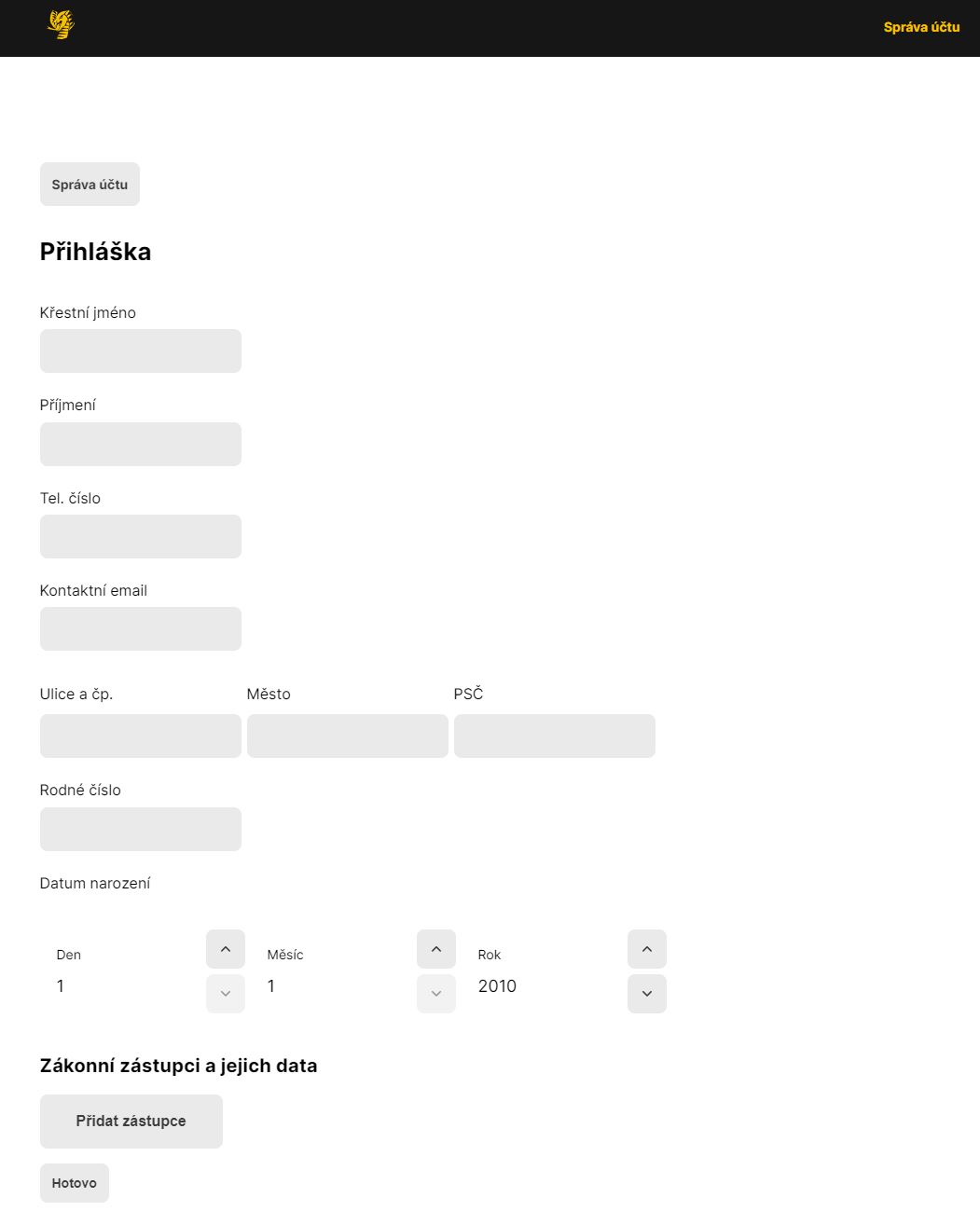
Task: Increase the Den value with up arrow
Action: (225, 949)
